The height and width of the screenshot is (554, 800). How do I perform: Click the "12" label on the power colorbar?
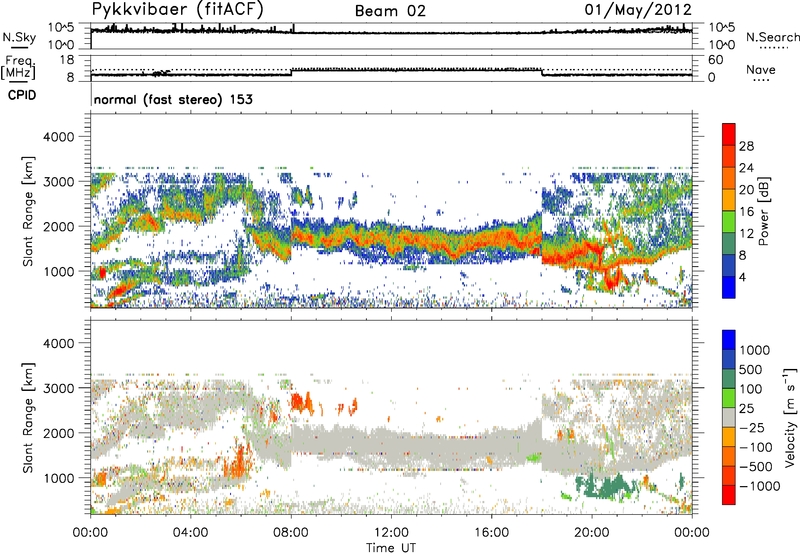746,234
